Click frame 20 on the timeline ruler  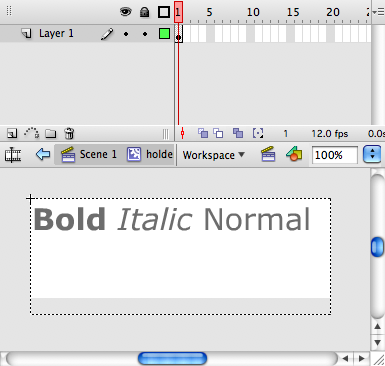(333, 12)
